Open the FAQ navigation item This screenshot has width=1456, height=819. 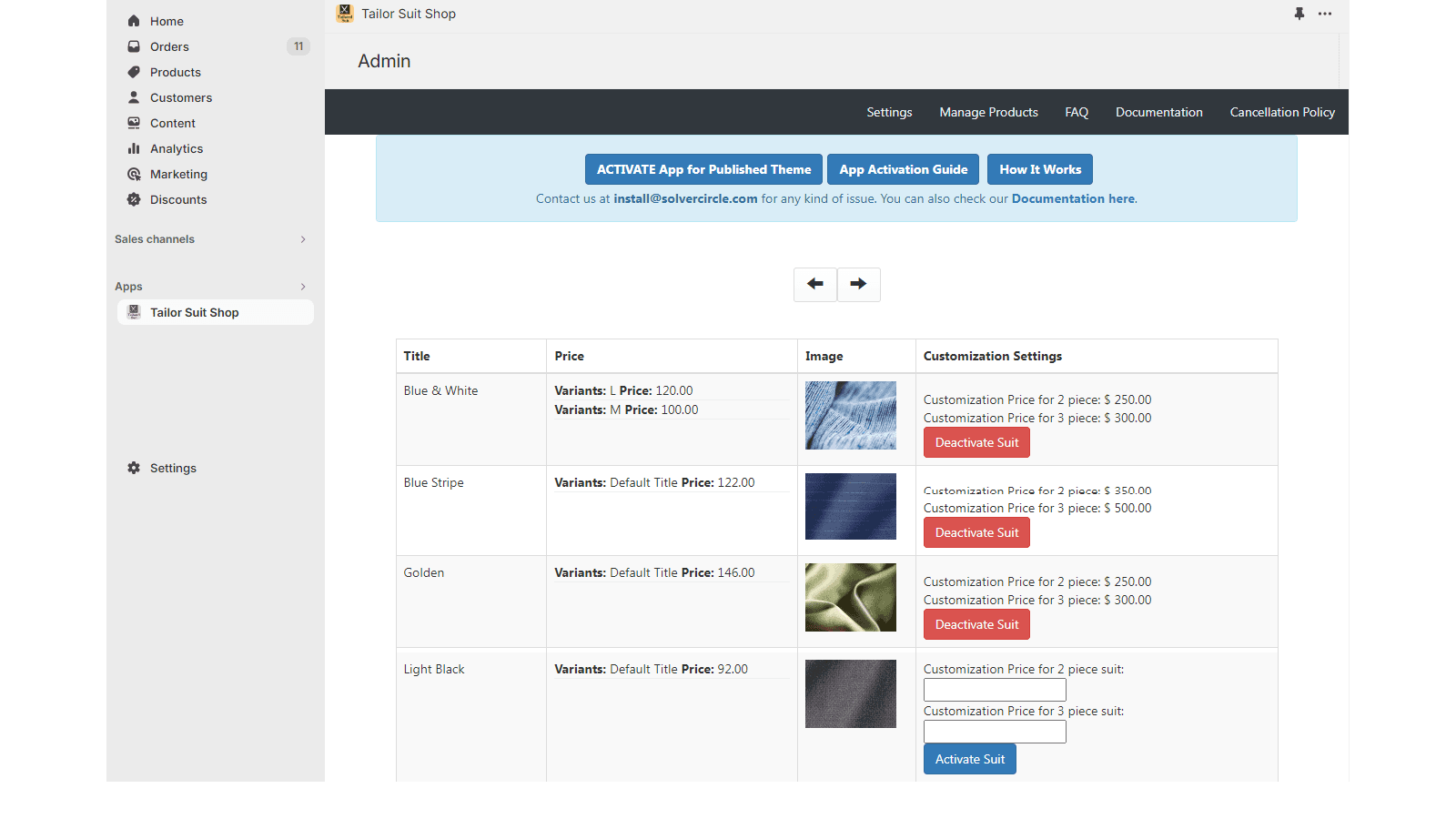(1077, 112)
